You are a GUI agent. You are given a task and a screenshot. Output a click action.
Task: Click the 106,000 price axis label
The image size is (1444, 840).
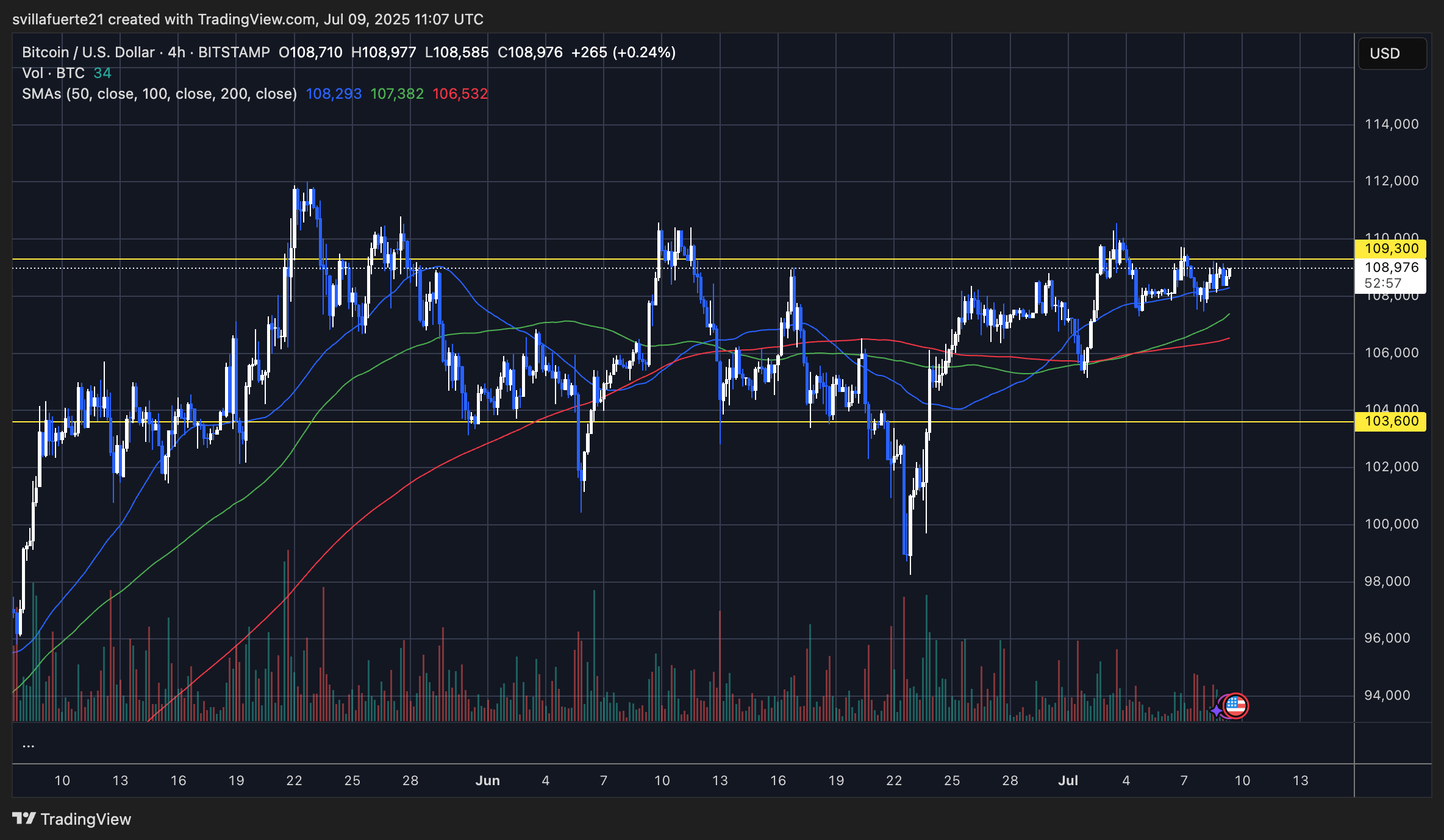(1392, 353)
